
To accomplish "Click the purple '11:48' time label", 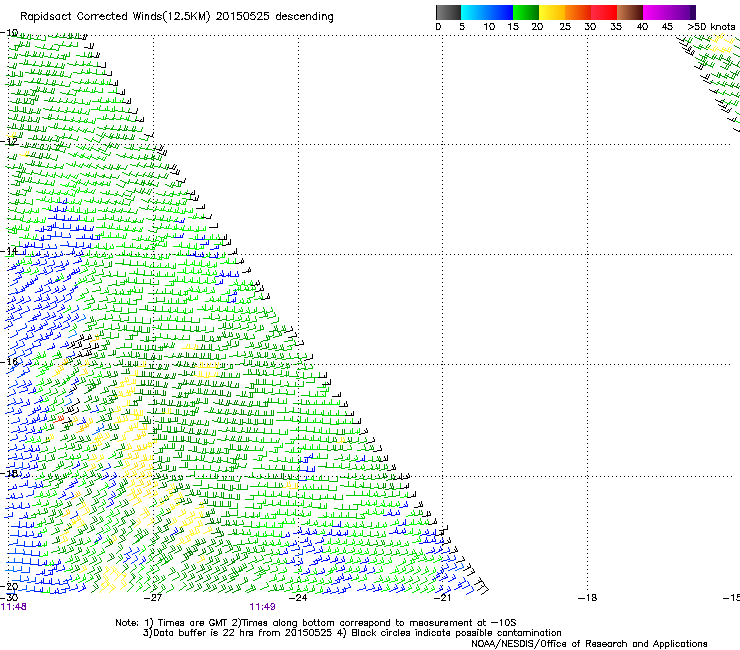I will pyautogui.click(x=14, y=607).
